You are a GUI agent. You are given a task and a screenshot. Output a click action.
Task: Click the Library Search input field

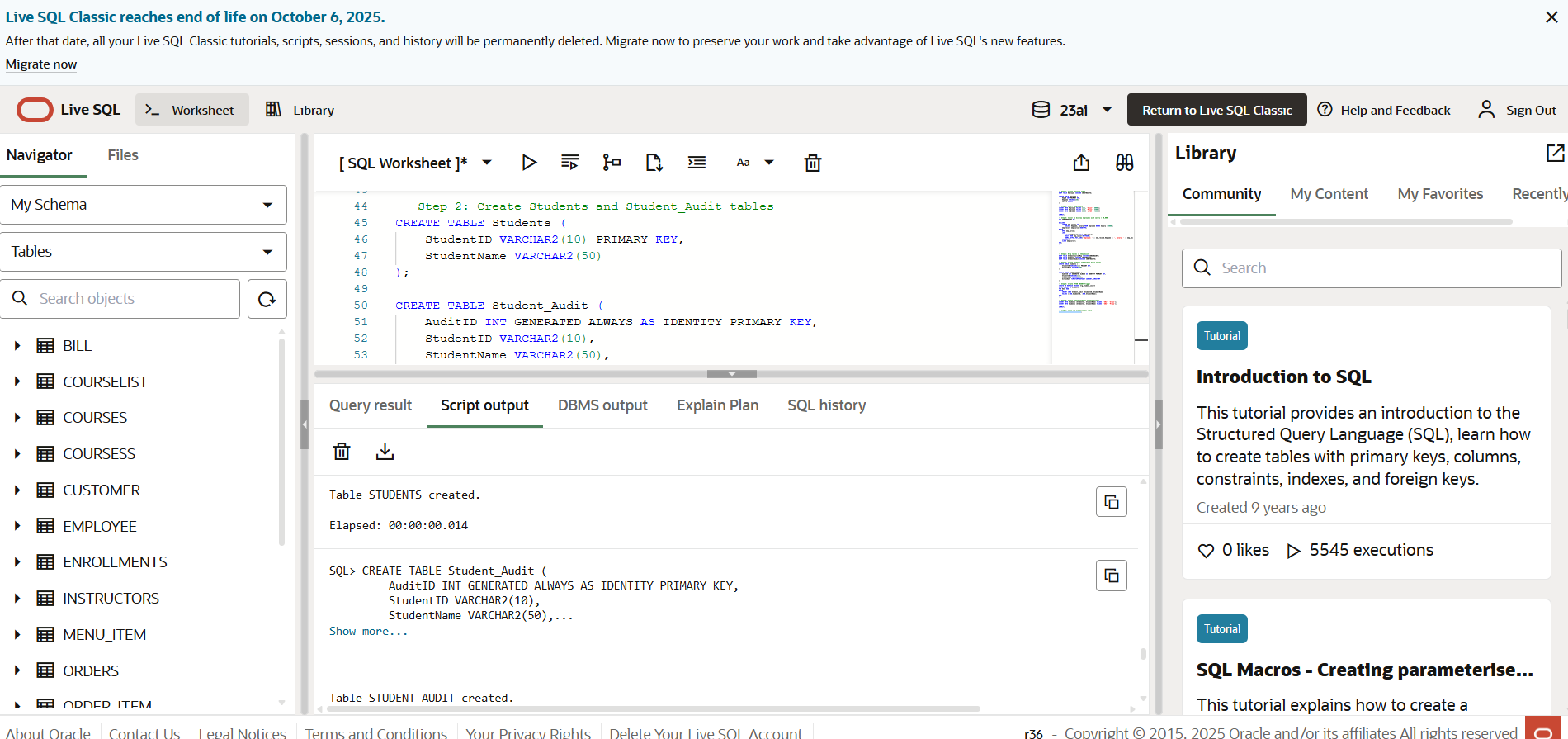1372,268
